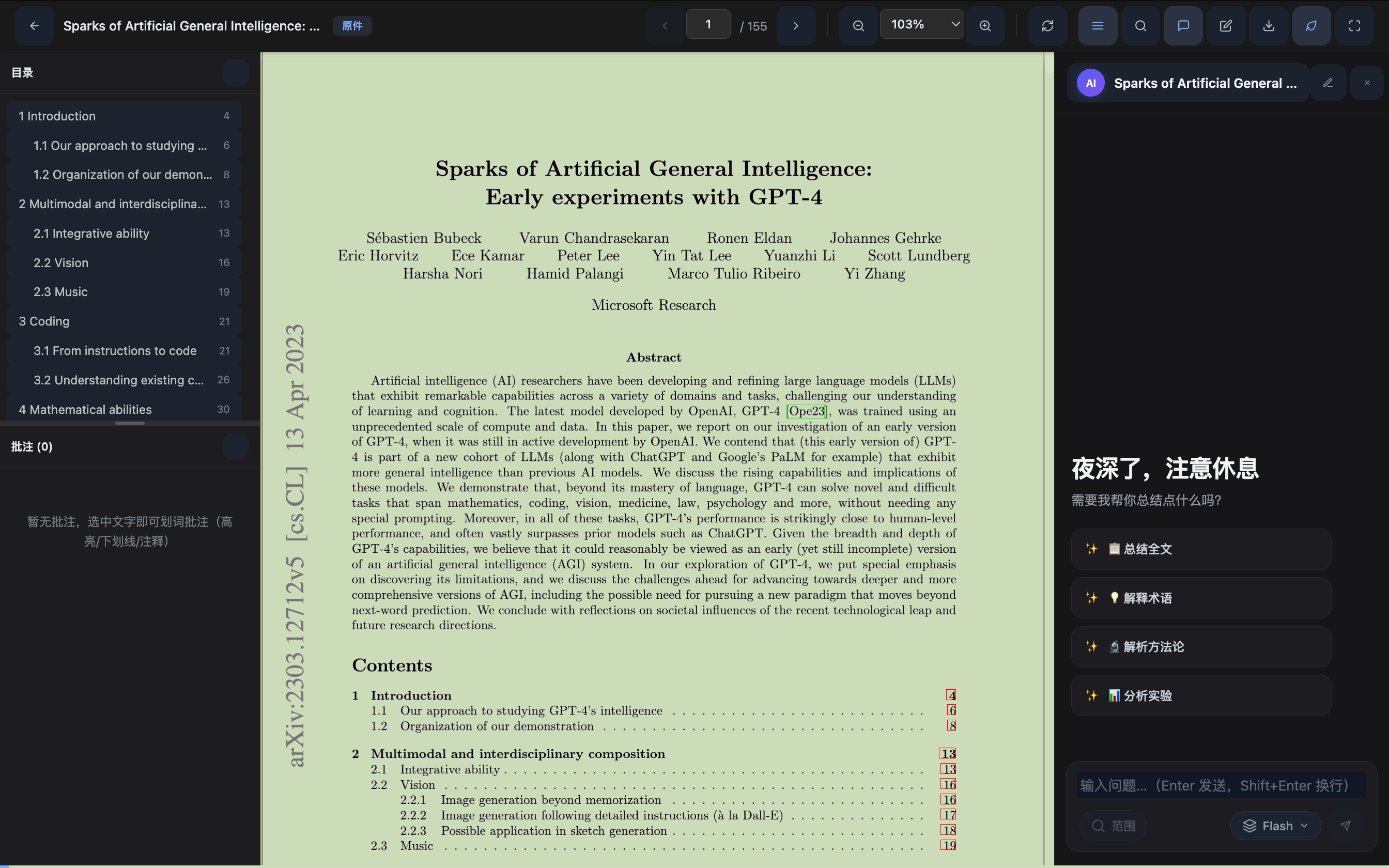
Task: Toggle the leaf icon eye-care mode
Action: (1311, 26)
